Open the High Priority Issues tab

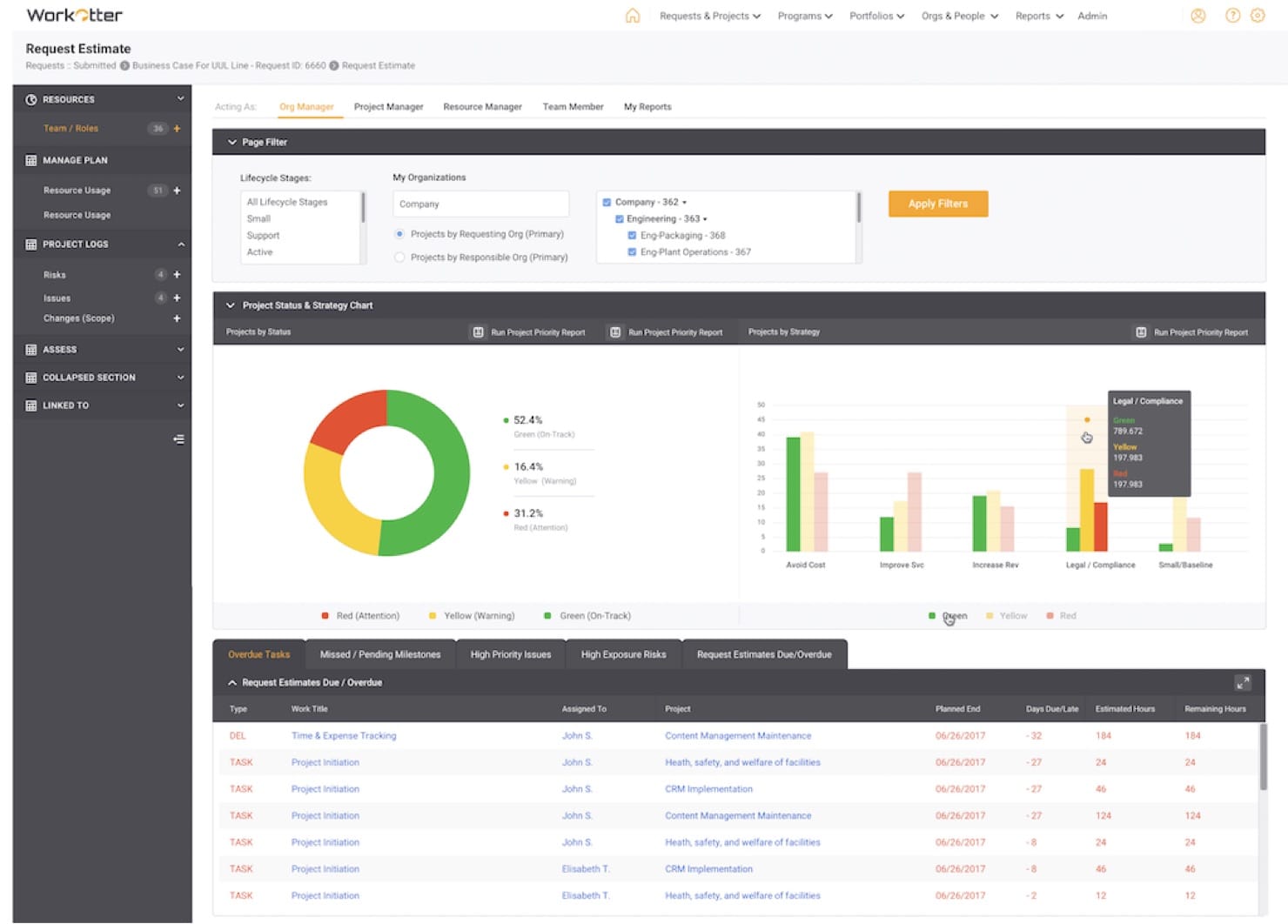click(510, 654)
